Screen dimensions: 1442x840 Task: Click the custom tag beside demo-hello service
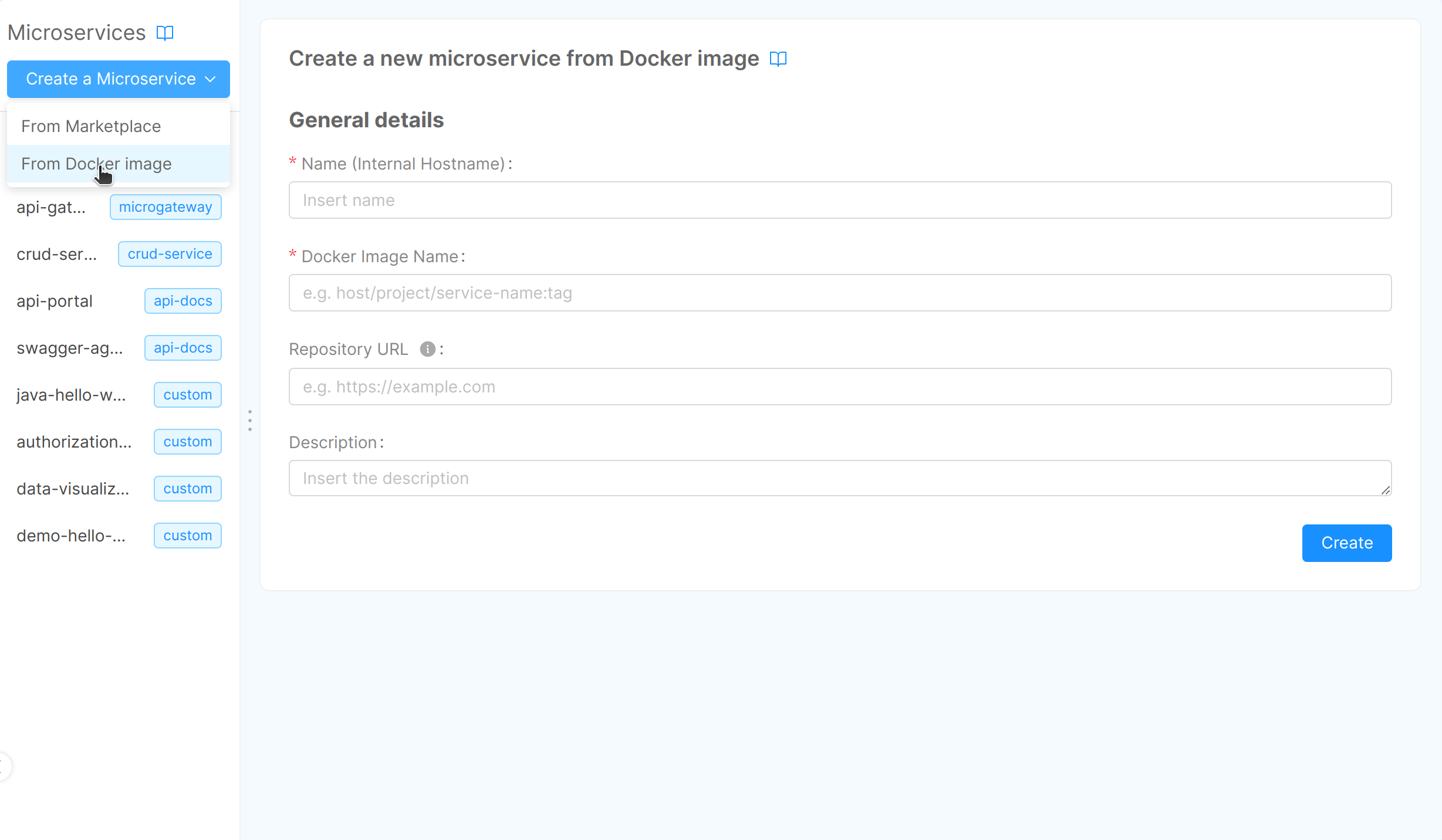click(187, 535)
